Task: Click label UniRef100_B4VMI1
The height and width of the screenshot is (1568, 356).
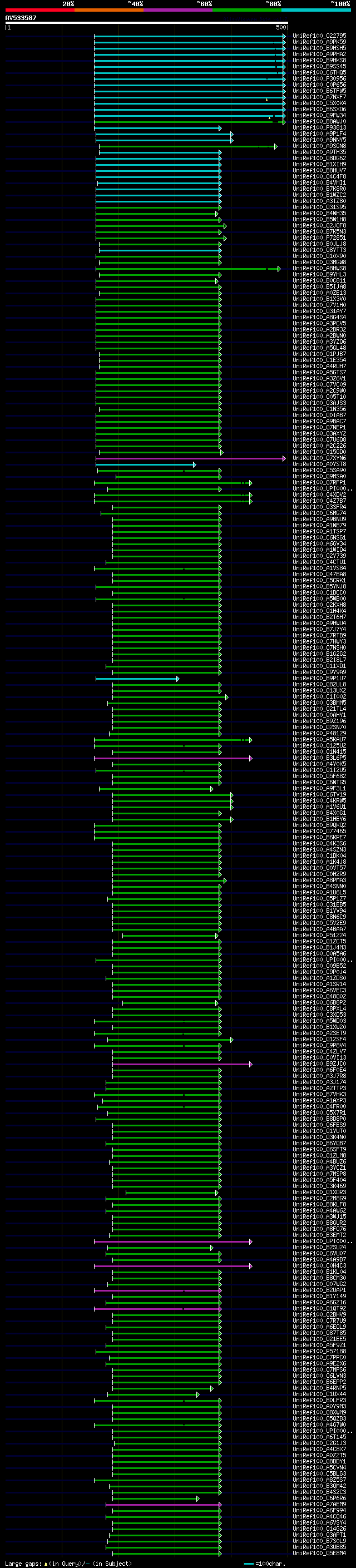Action: (319, 182)
